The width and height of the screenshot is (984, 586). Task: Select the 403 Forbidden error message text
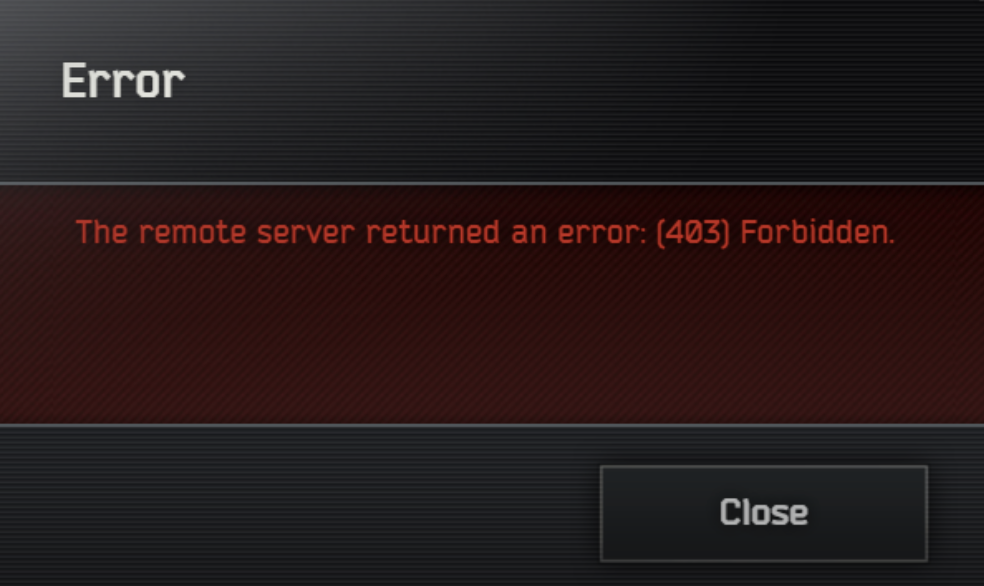484,233
